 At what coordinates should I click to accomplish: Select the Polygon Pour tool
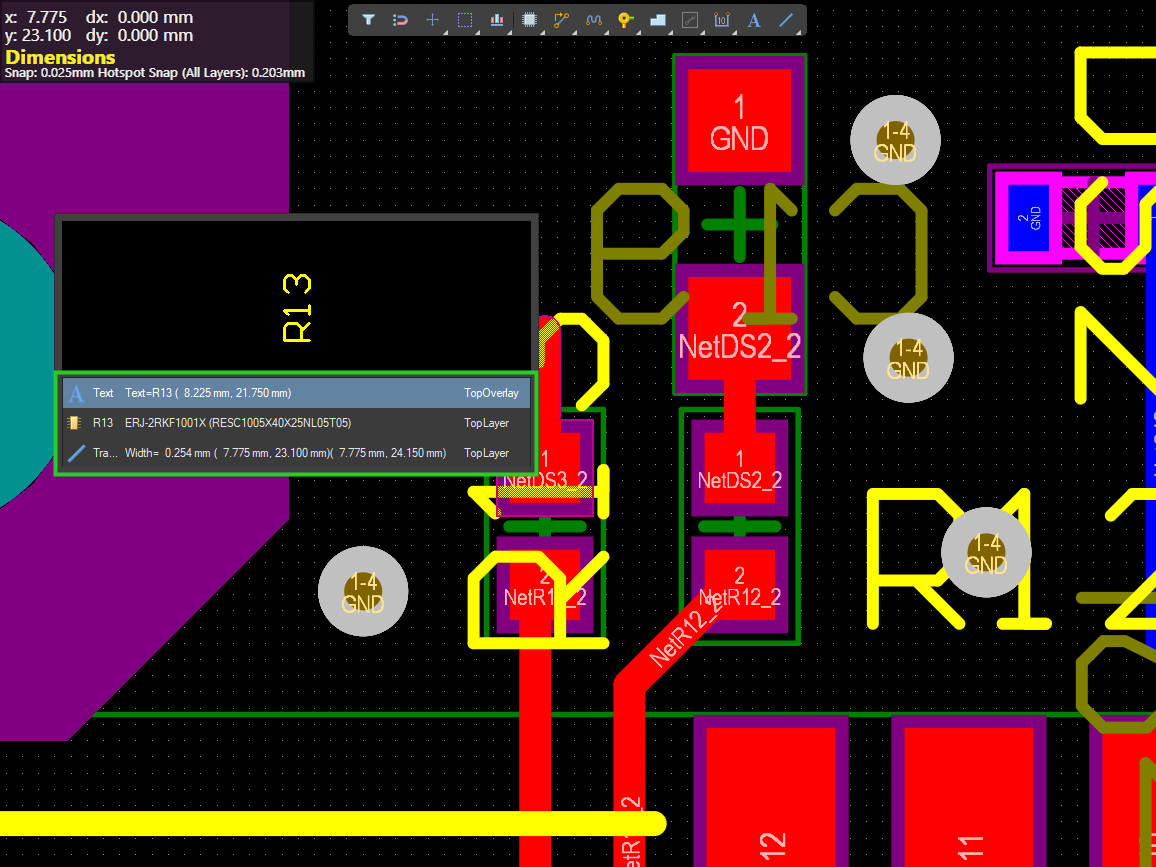[658, 20]
